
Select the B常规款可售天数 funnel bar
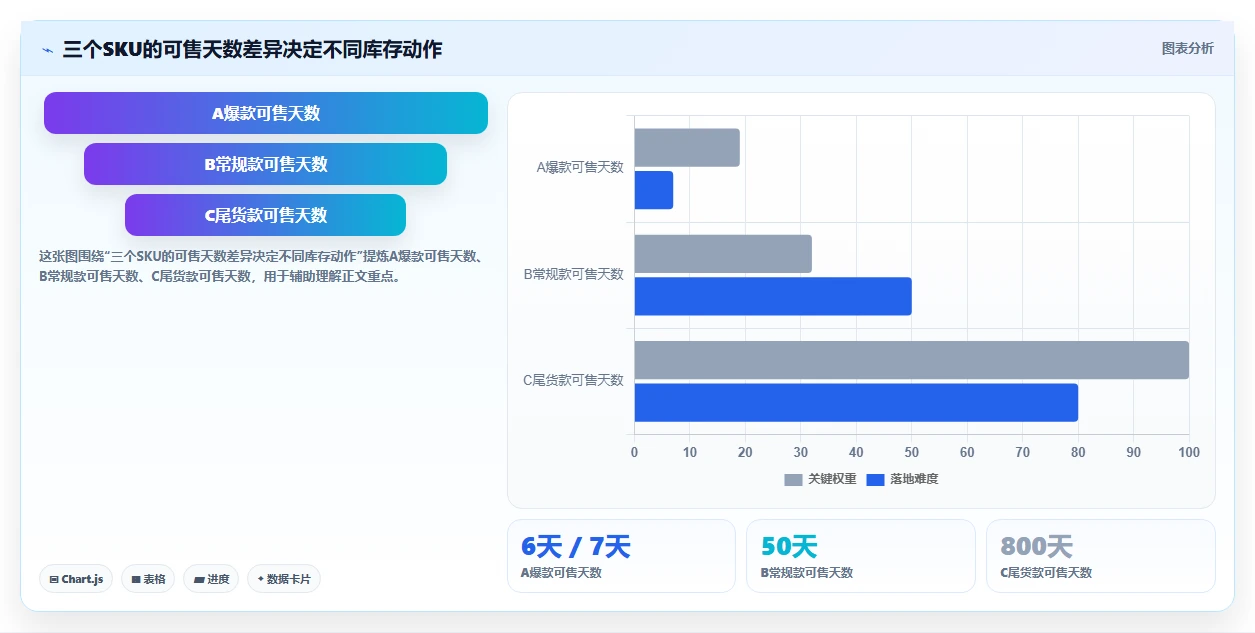[x=266, y=164]
